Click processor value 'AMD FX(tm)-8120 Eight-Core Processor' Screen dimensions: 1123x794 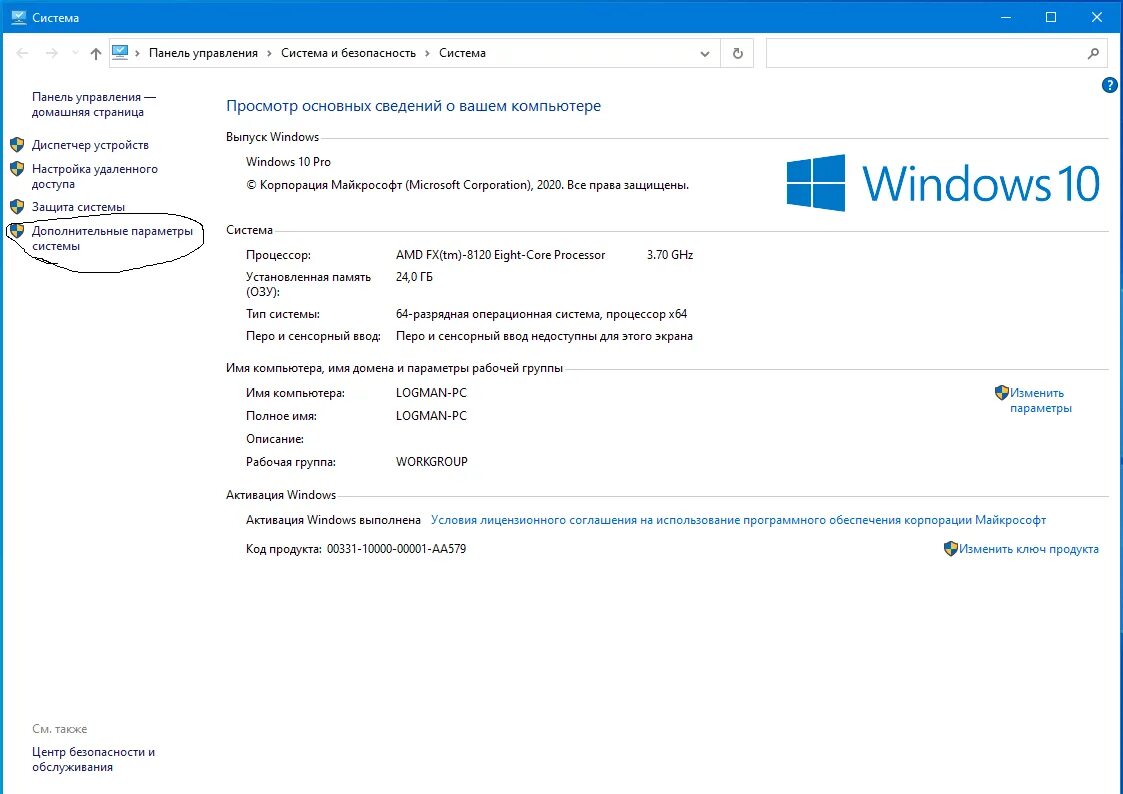[501, 255]
